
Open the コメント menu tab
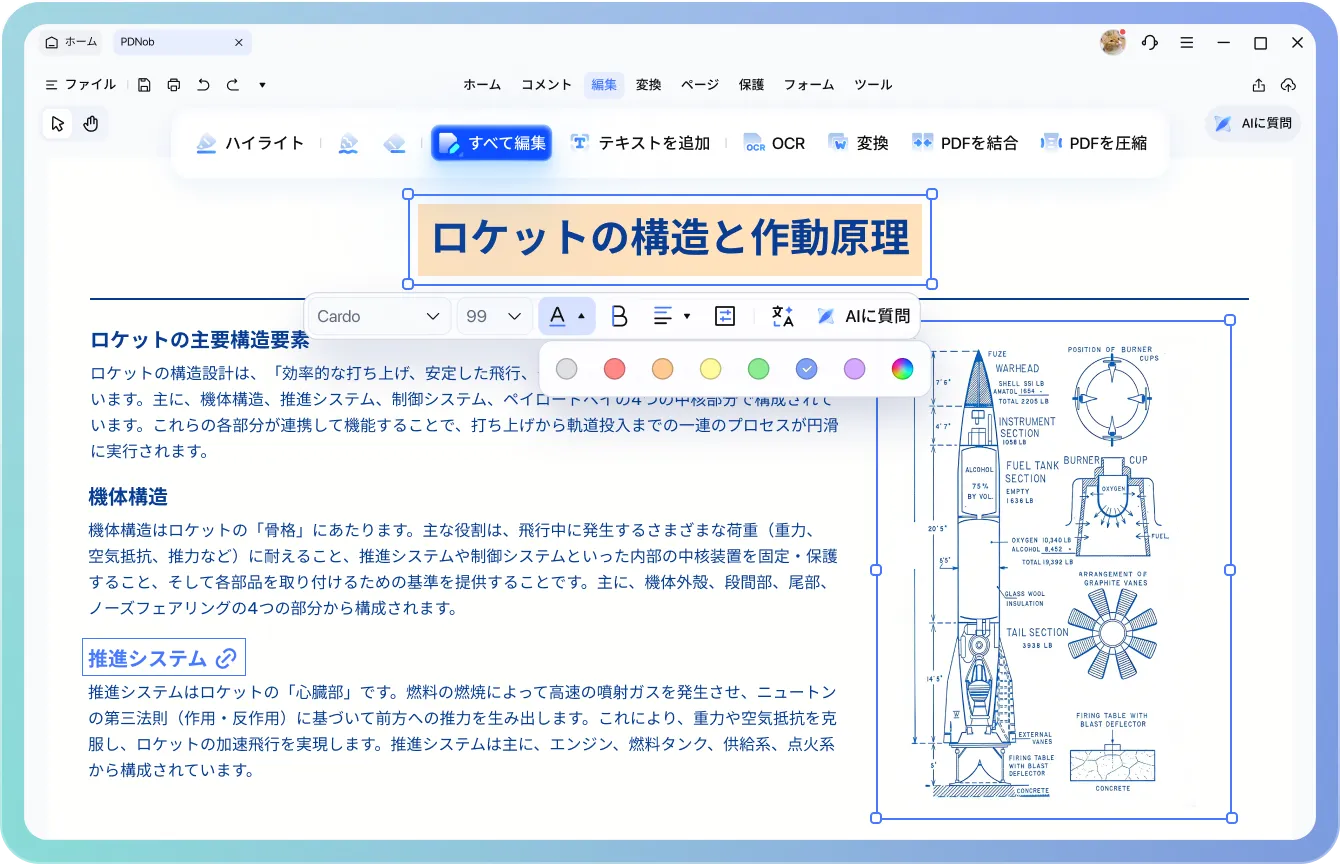546,85
